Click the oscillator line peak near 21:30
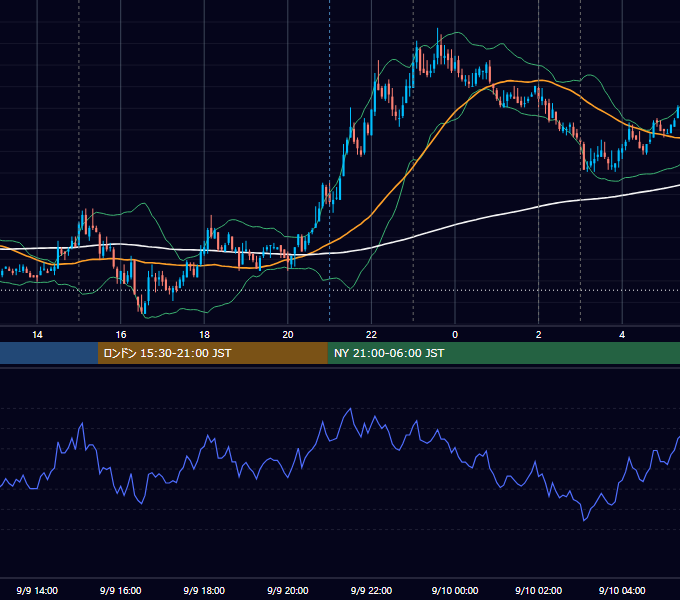The height and width of the screenshot is (600, 680). pos(350,409)
